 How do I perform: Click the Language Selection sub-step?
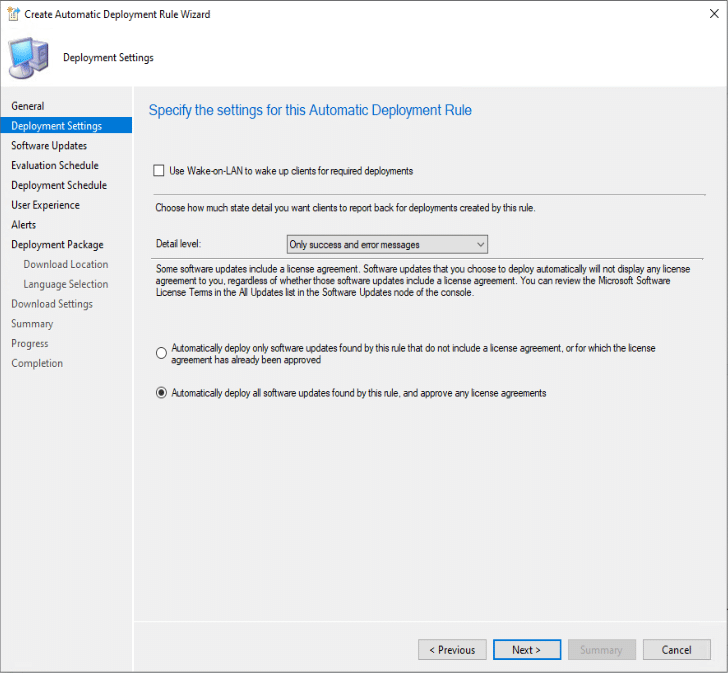point(66,284)
